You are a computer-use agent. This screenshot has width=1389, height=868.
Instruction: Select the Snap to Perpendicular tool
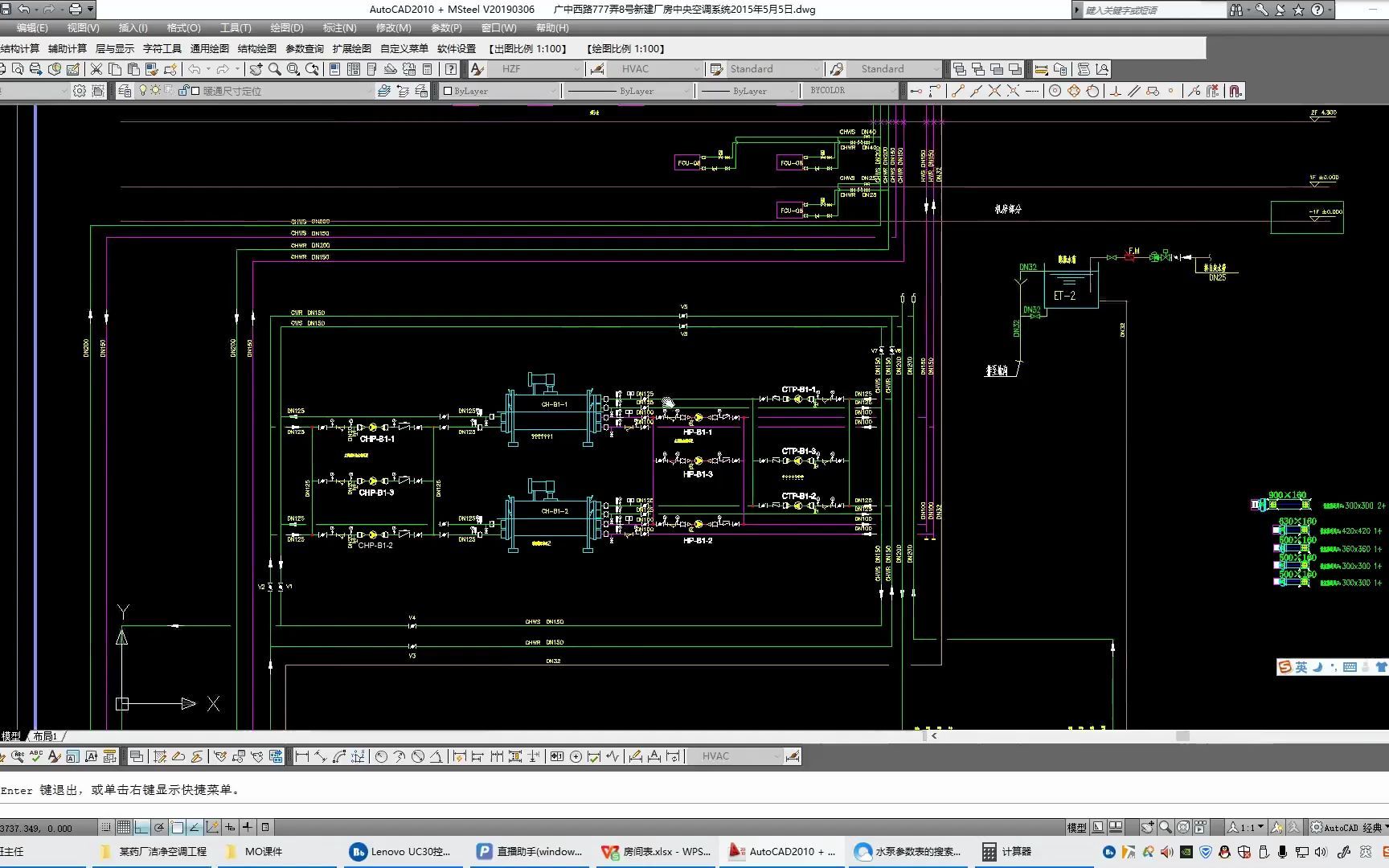(1116, 91)
